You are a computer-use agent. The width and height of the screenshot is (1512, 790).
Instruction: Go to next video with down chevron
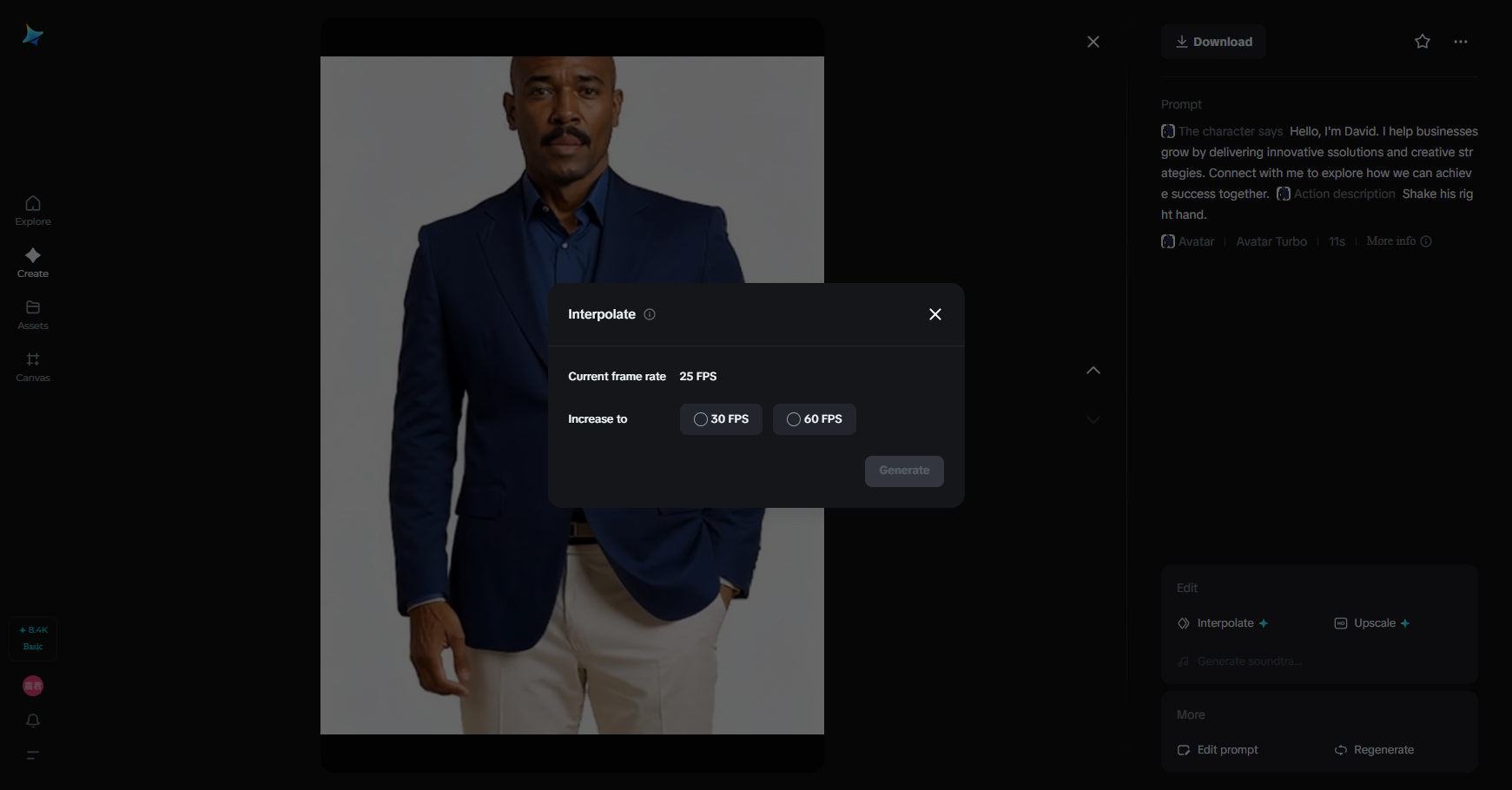1093,420
